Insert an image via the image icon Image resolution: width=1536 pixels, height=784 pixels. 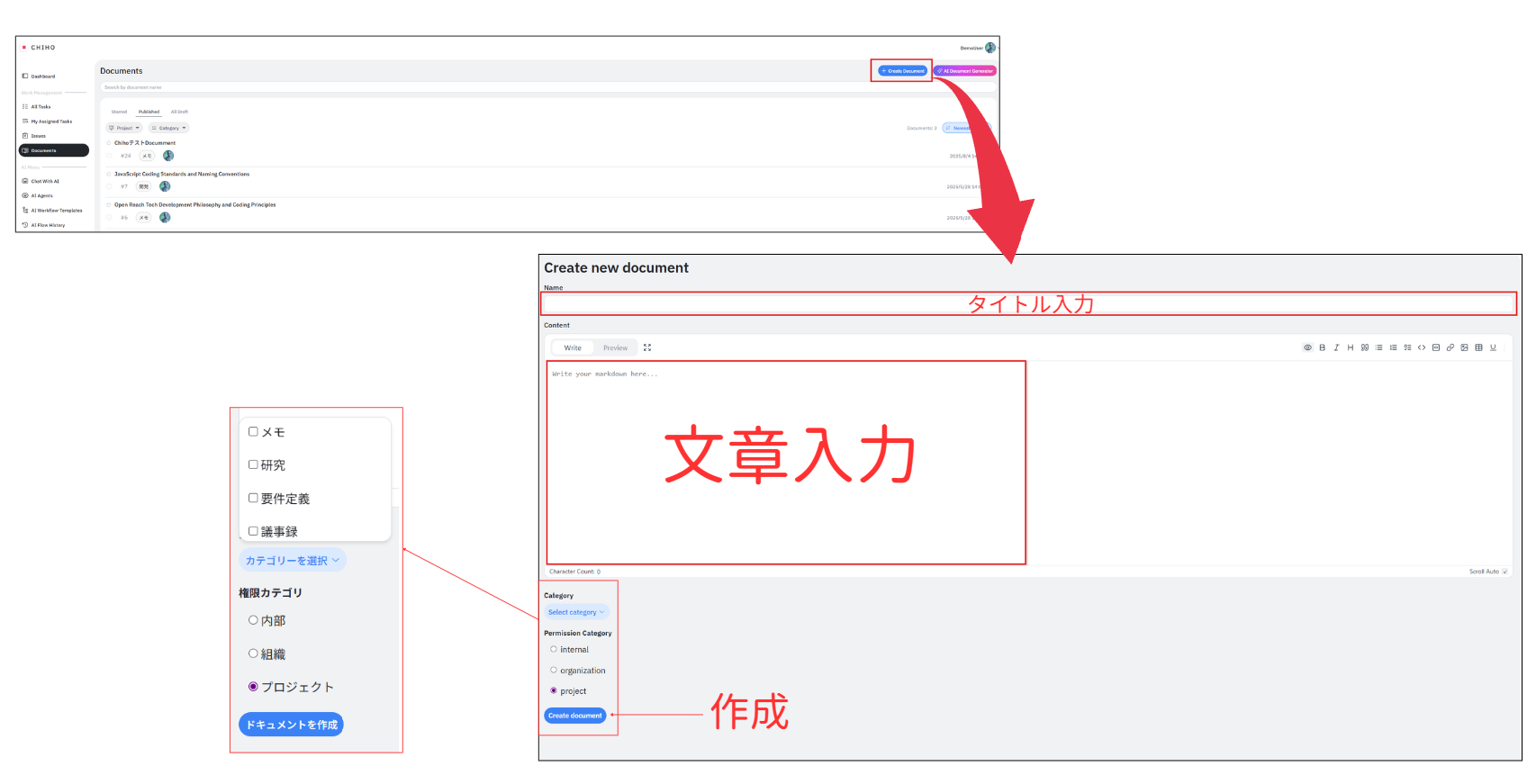1465,347
